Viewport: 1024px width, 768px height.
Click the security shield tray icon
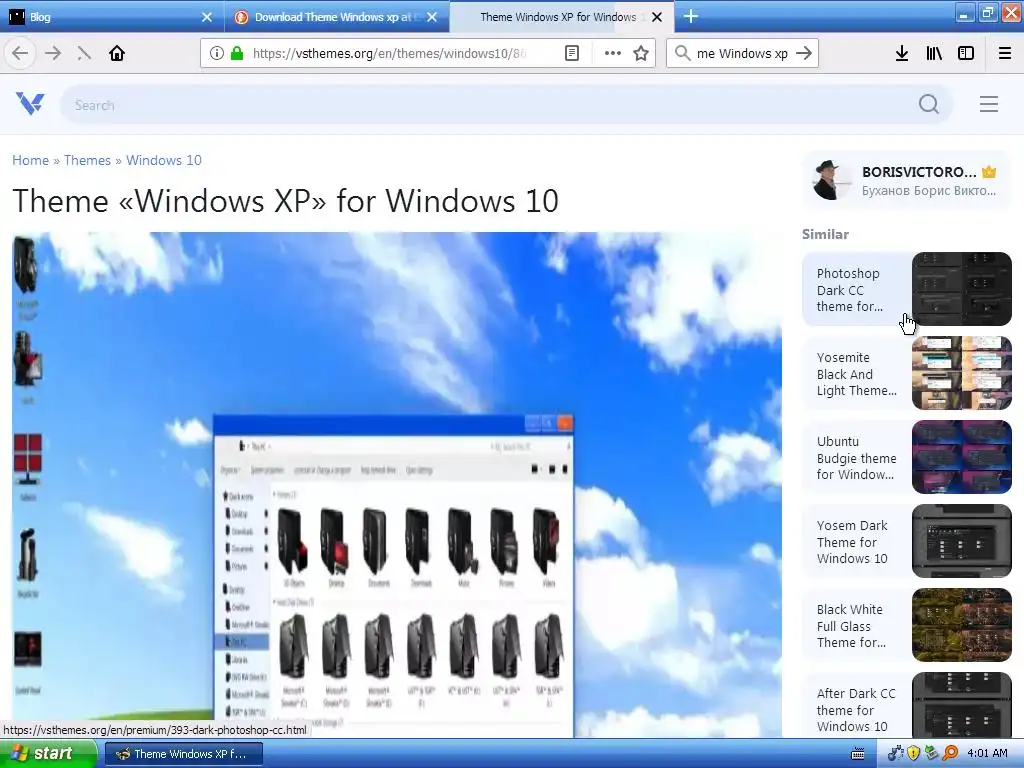(x=913, y=753)
